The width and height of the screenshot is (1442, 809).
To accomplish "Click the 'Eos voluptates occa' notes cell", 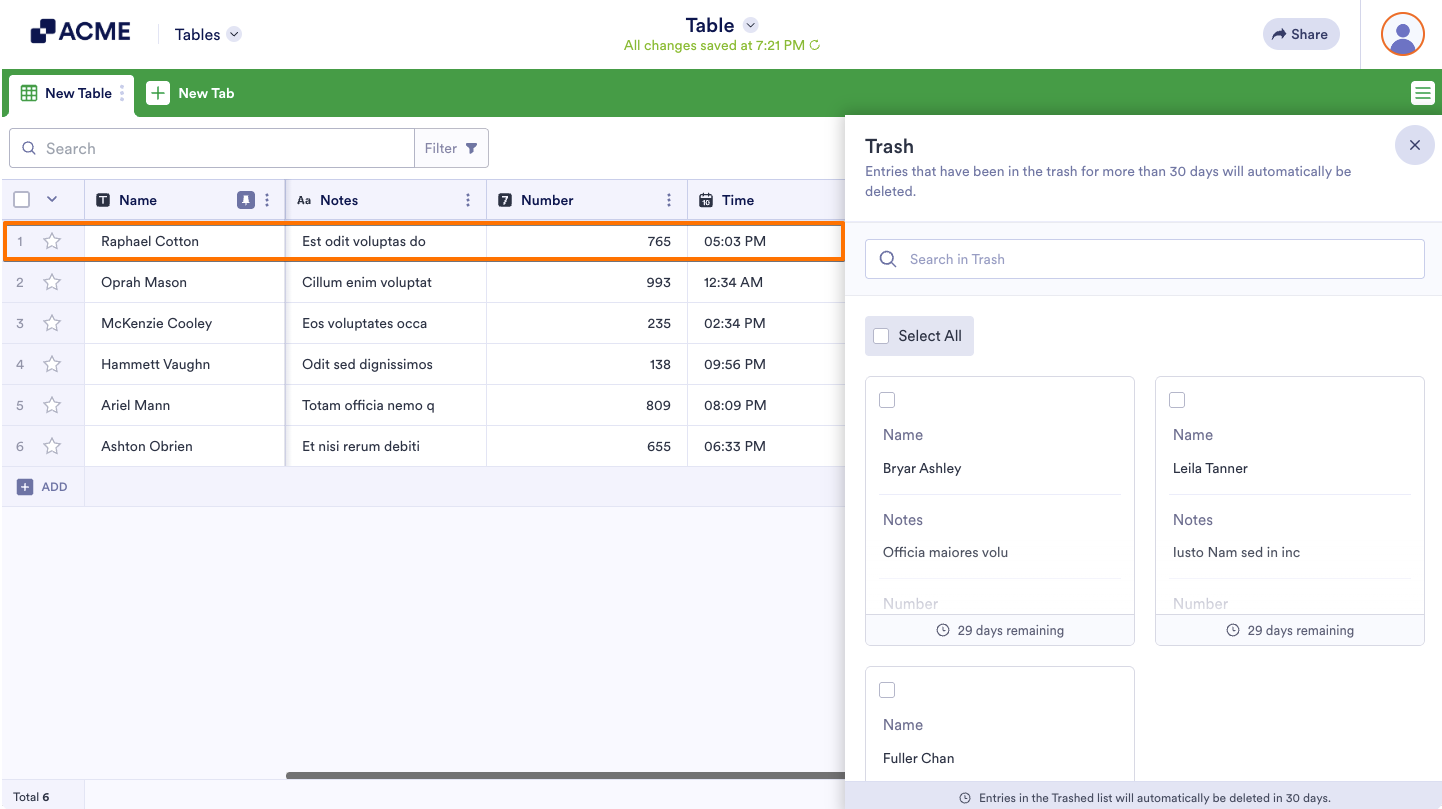I will click(x=386, y=323).
